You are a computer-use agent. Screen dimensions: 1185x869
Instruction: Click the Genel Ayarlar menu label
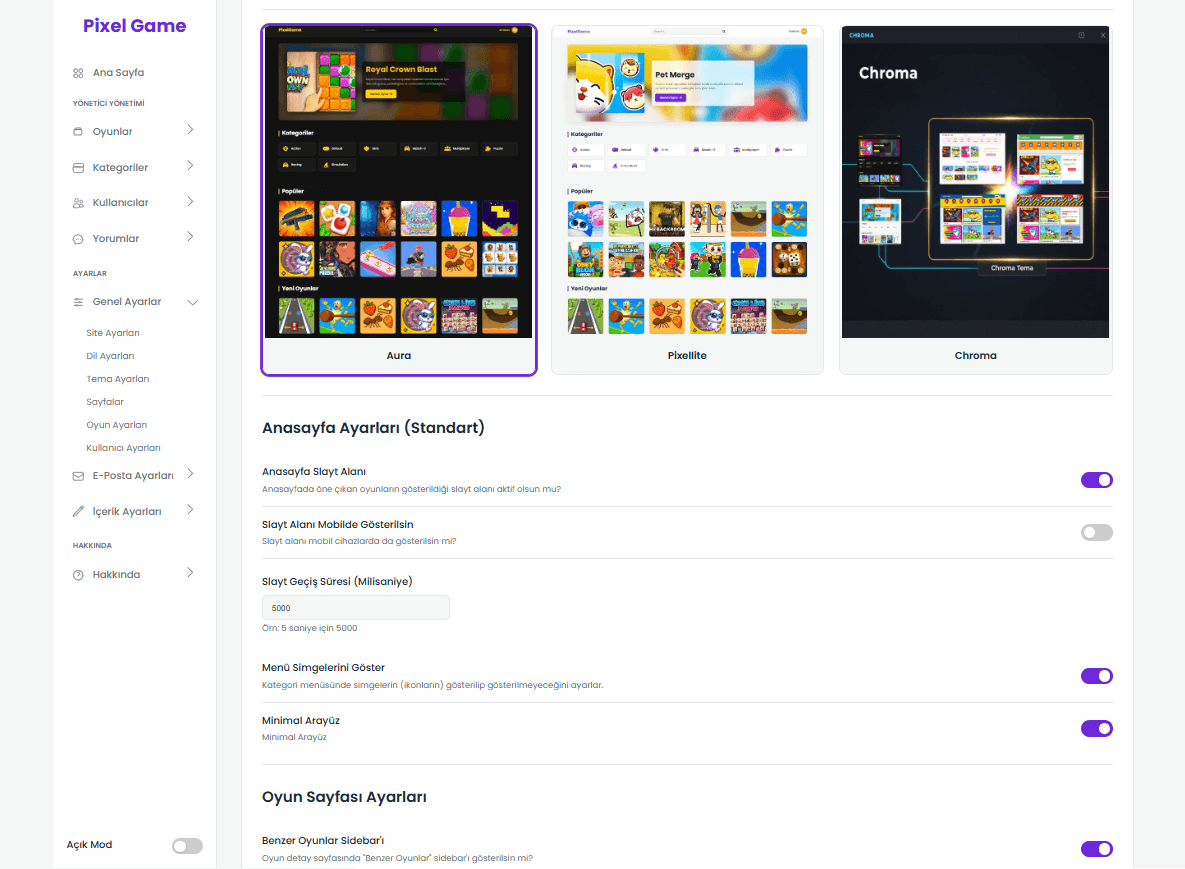coord(127,302)
